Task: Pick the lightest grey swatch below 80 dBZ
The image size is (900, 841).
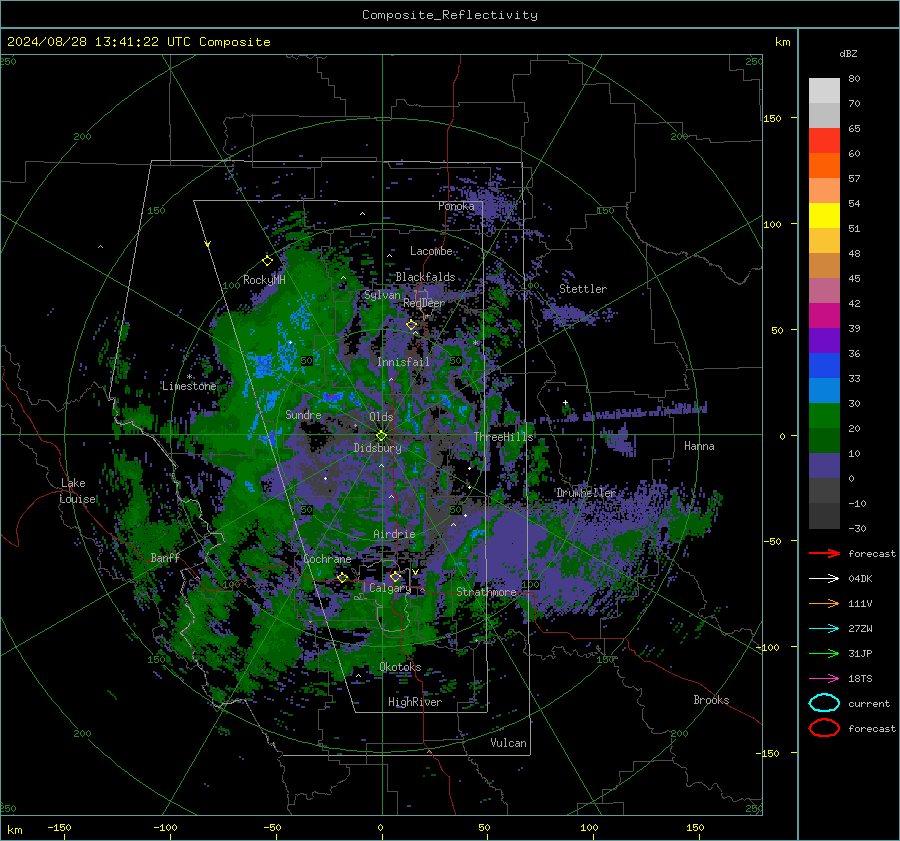Action: coord(824,91)
